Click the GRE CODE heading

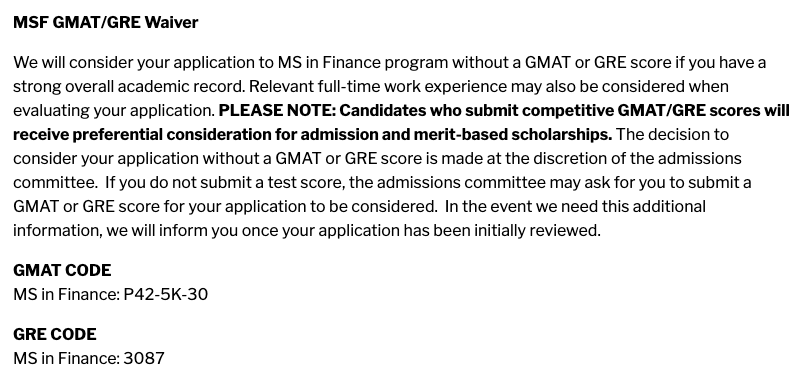click(x=55, y=334)
